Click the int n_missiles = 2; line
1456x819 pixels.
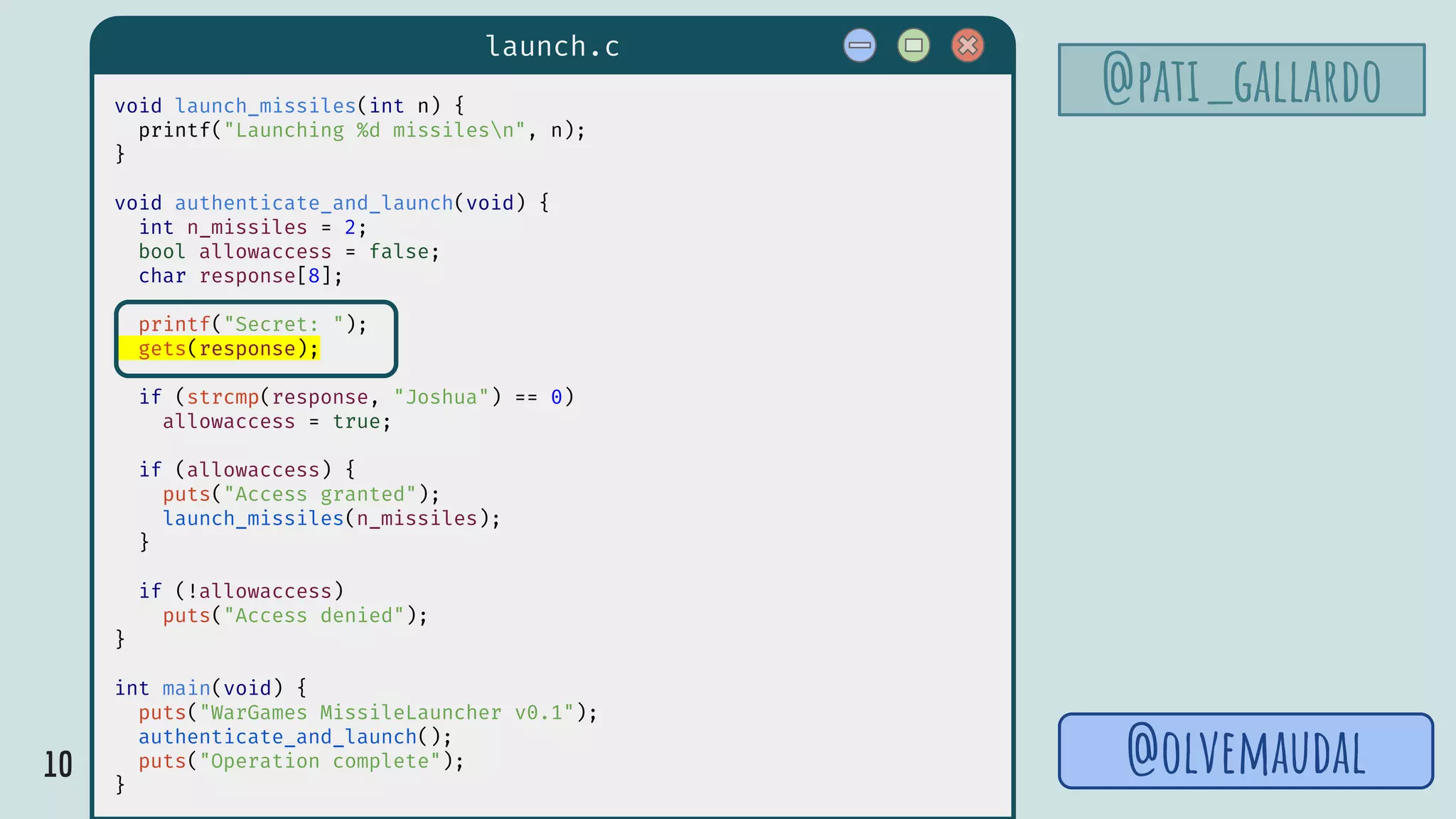click(x=252, y=227)
